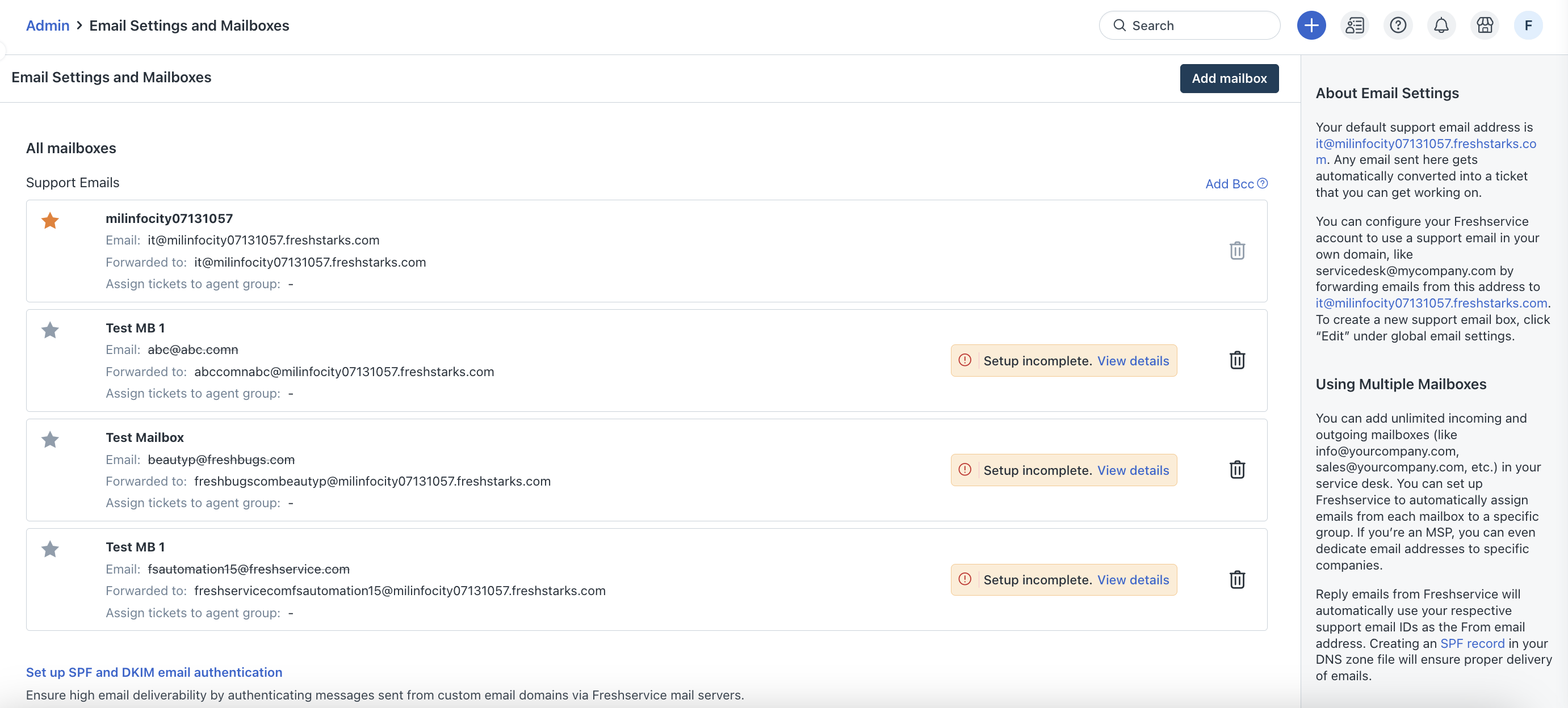This screenshot has width=1568, height=708.
Task: Delete the beautyp@freshbugs.com Test Mailbox
Action: (1237, 470)
